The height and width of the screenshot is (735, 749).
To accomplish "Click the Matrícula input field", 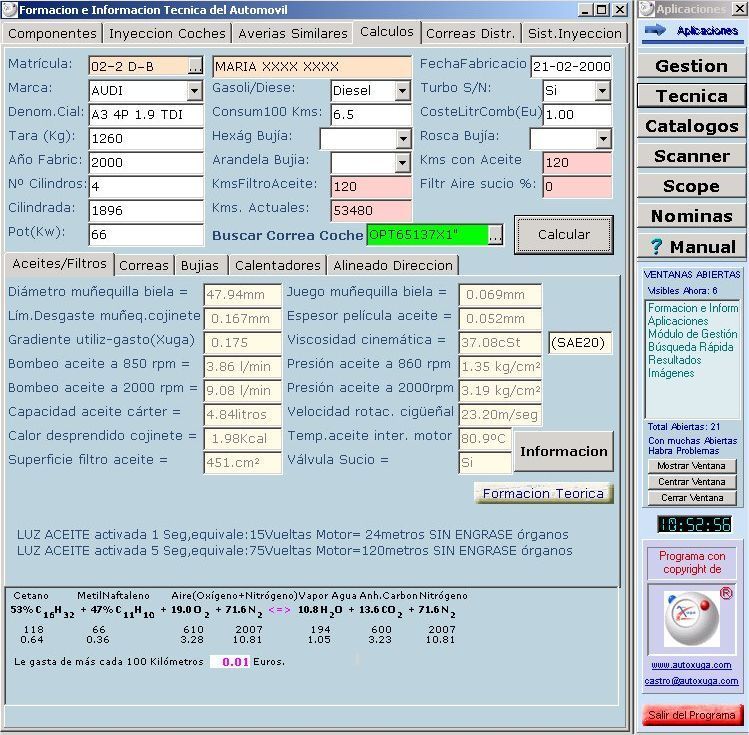I will 139,66.
